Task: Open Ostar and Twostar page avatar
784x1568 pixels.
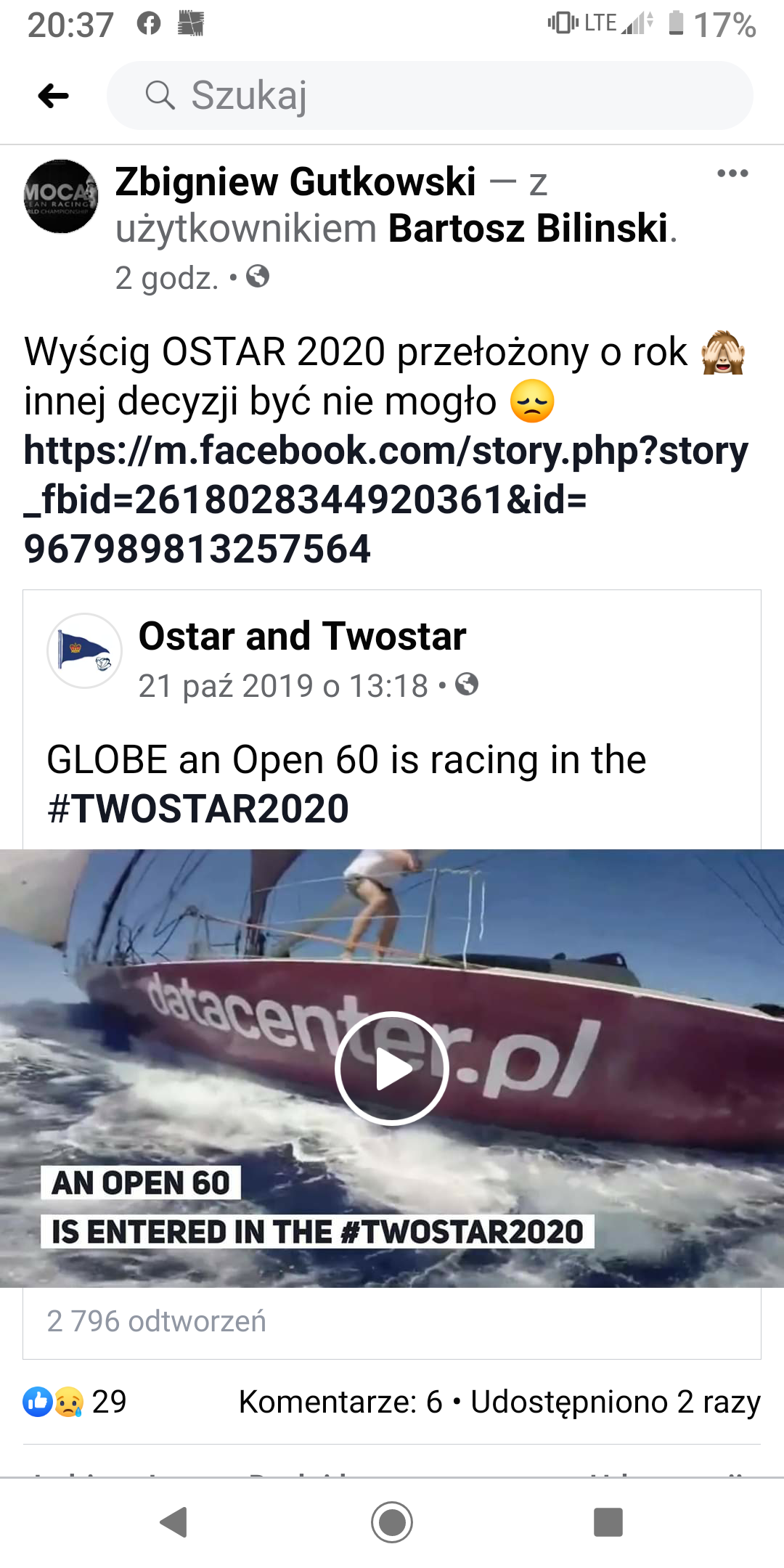Action: tap(84, 650)
